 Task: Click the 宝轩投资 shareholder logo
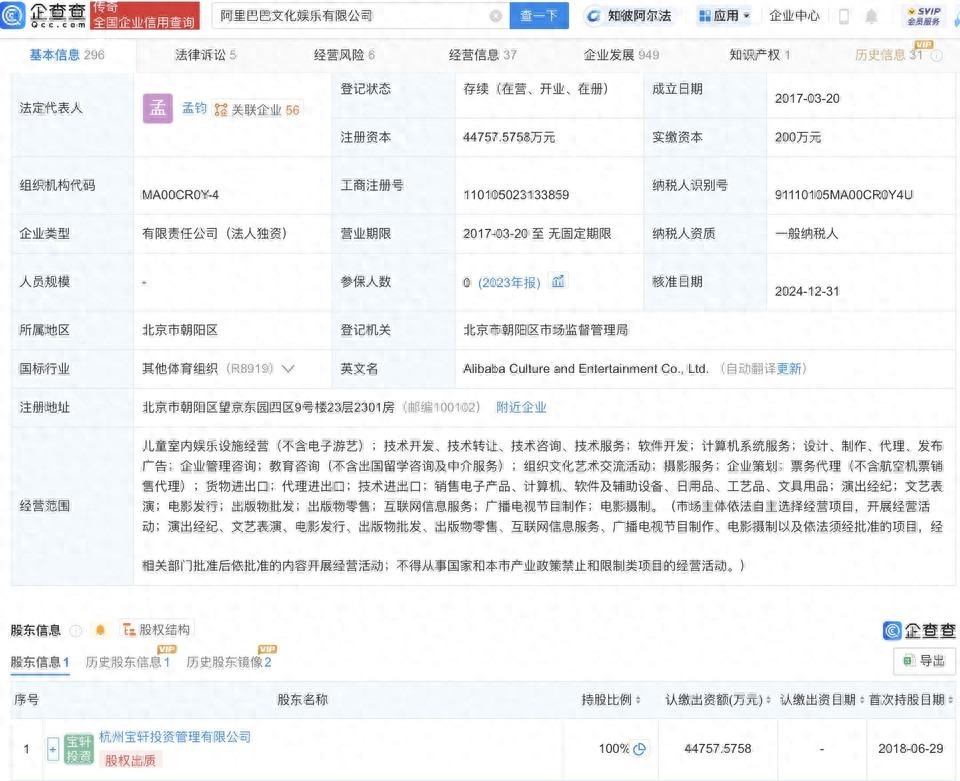(x=79, y=748)
